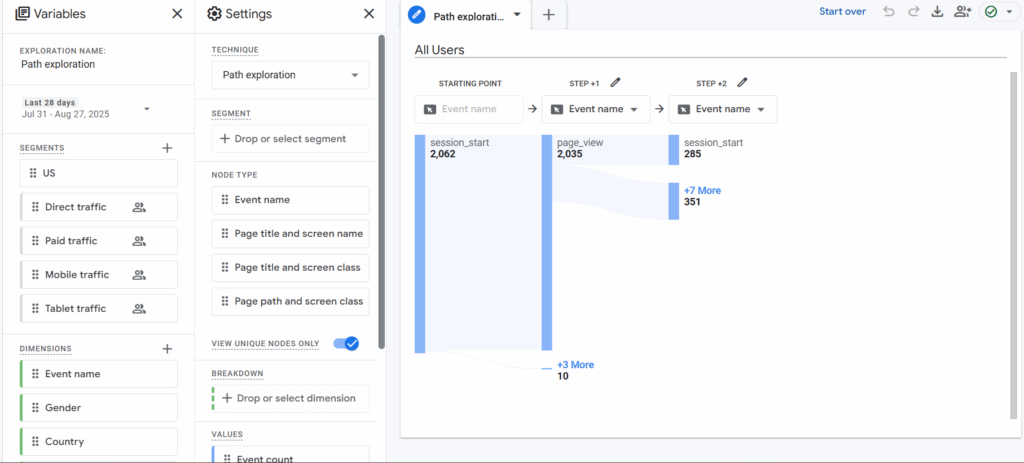Click the exploration canvas vertical scrollbar
Image resolution: width=1024 pixels, height=463 pixels.
point(1014,245)
